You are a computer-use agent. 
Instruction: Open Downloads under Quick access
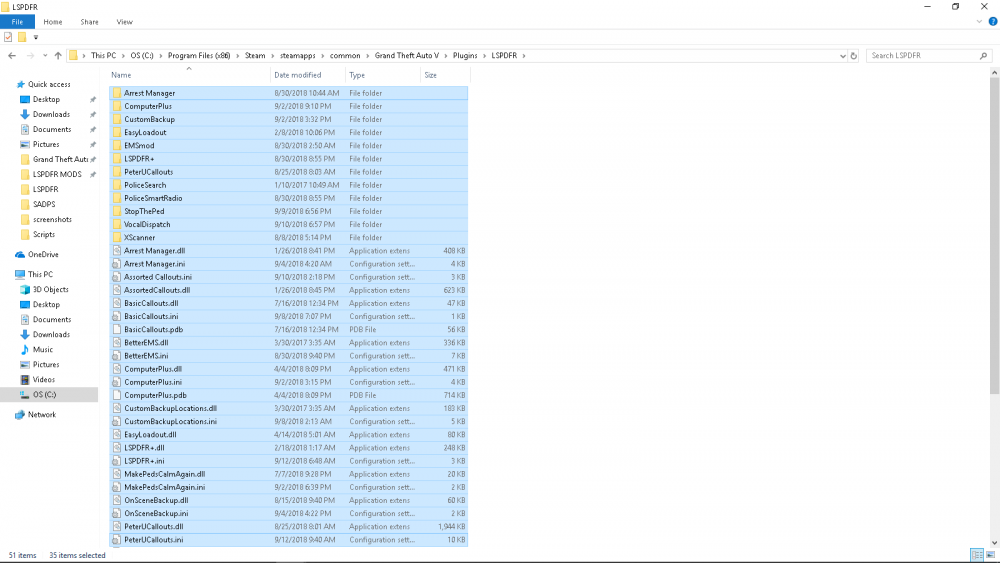[51, 114]
